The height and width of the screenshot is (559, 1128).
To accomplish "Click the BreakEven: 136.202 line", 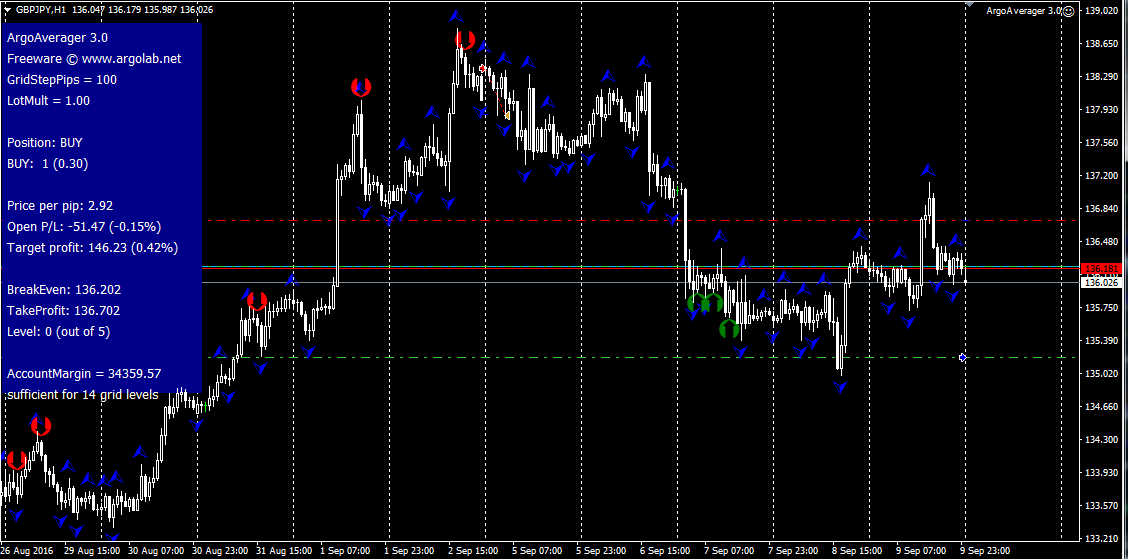I will point(64,290).
